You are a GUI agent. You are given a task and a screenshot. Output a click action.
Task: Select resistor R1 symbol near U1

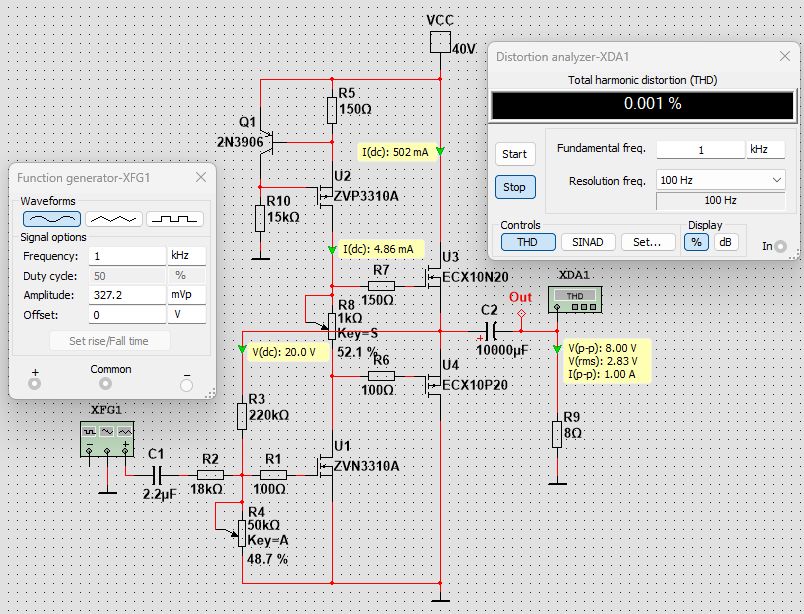(x=273, y=475)
